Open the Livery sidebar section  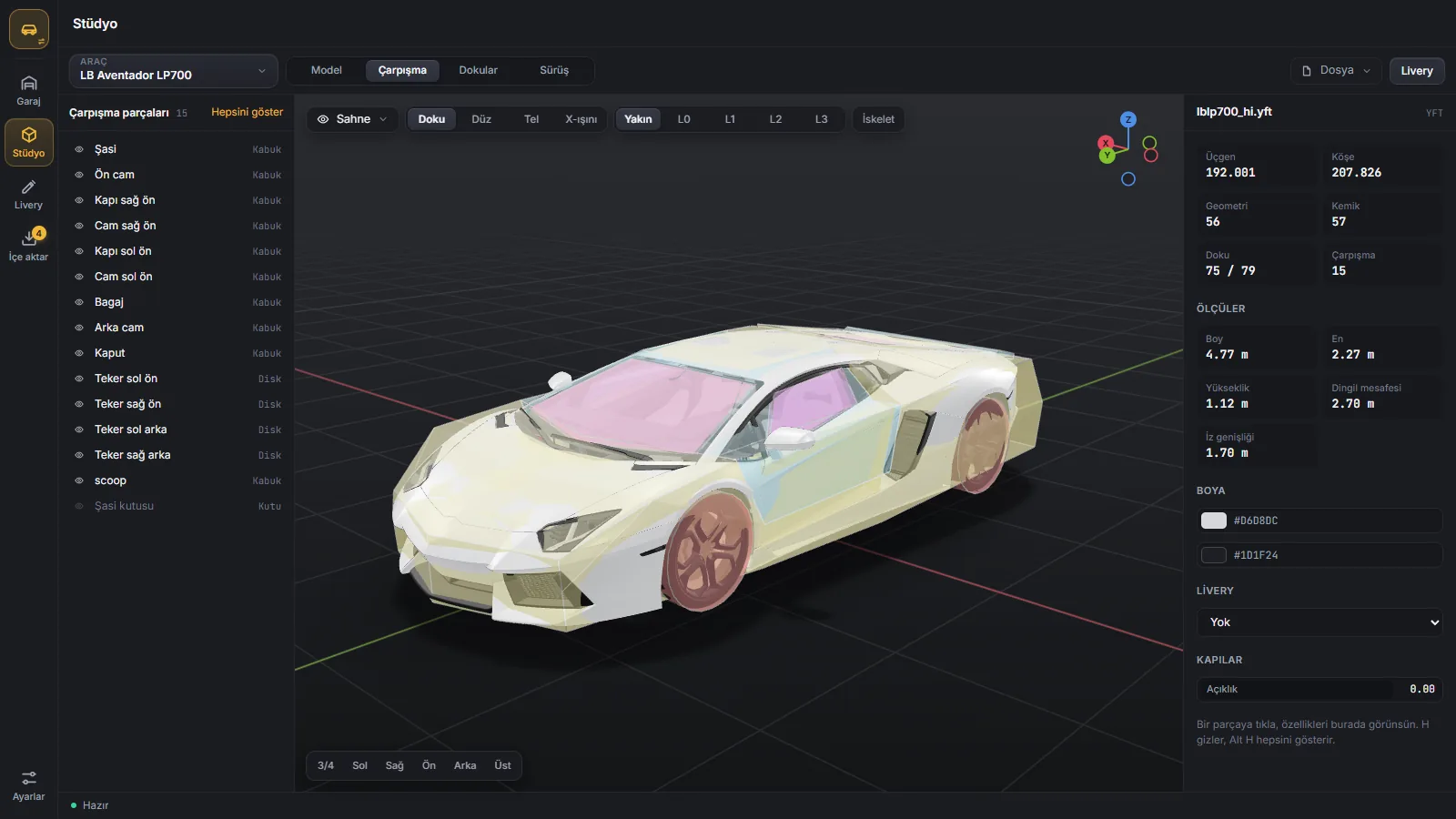29,194
